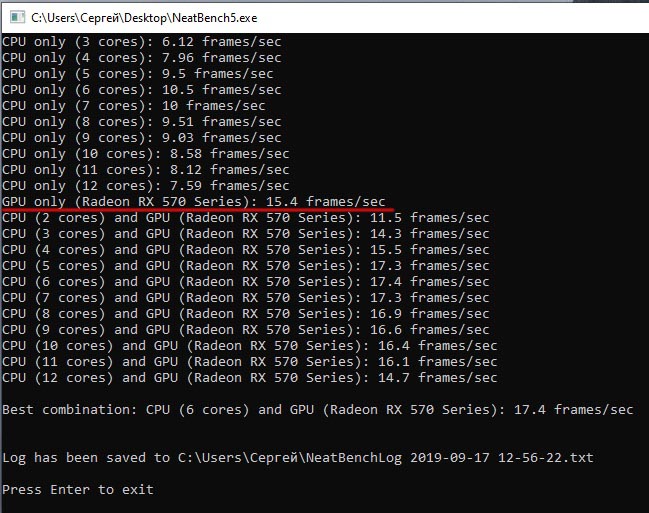Click the CPU 11 cores and GPU line
This screenshot has height=513, width=649.
[250, 362]
